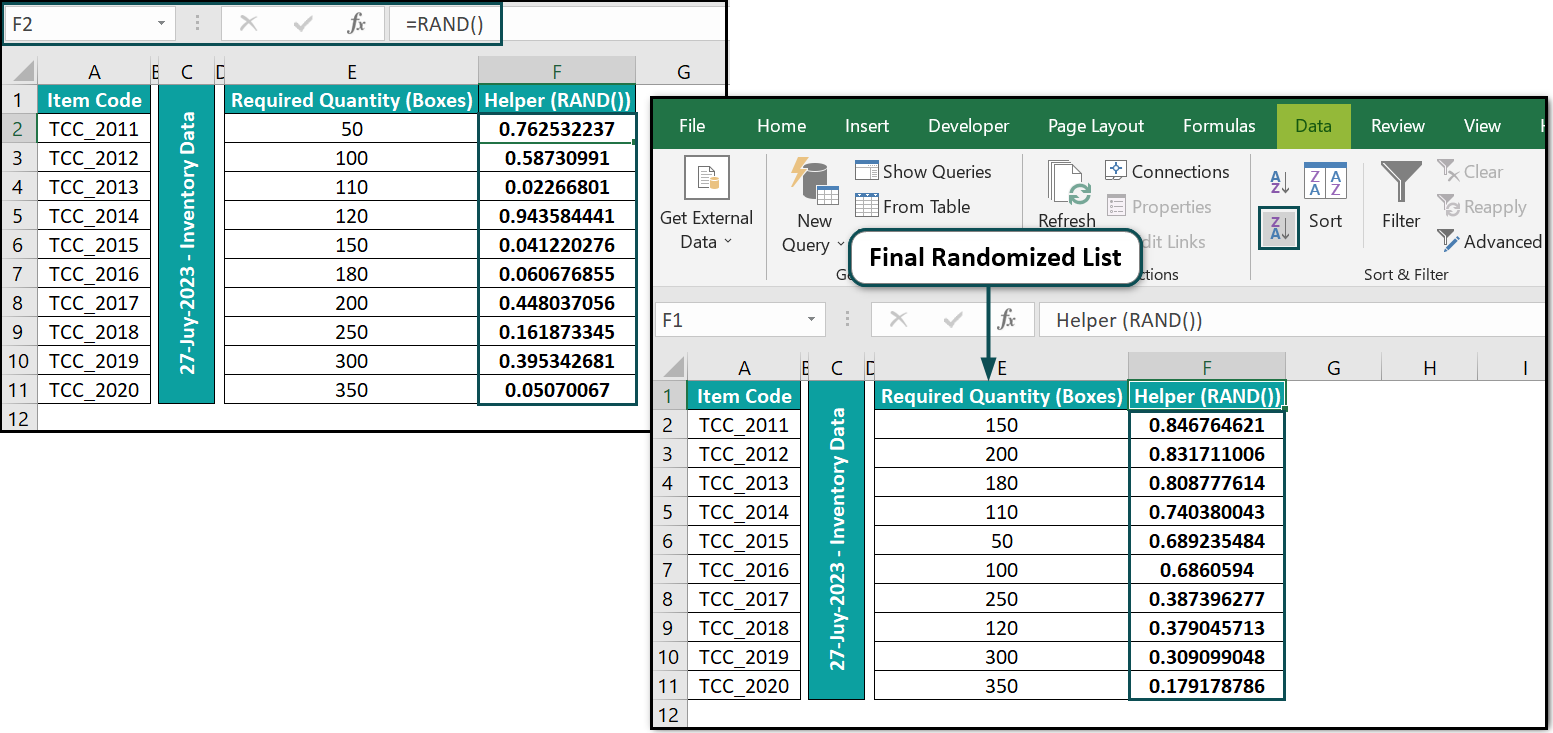Expand the Get External Data dropdown arrow

728,242
